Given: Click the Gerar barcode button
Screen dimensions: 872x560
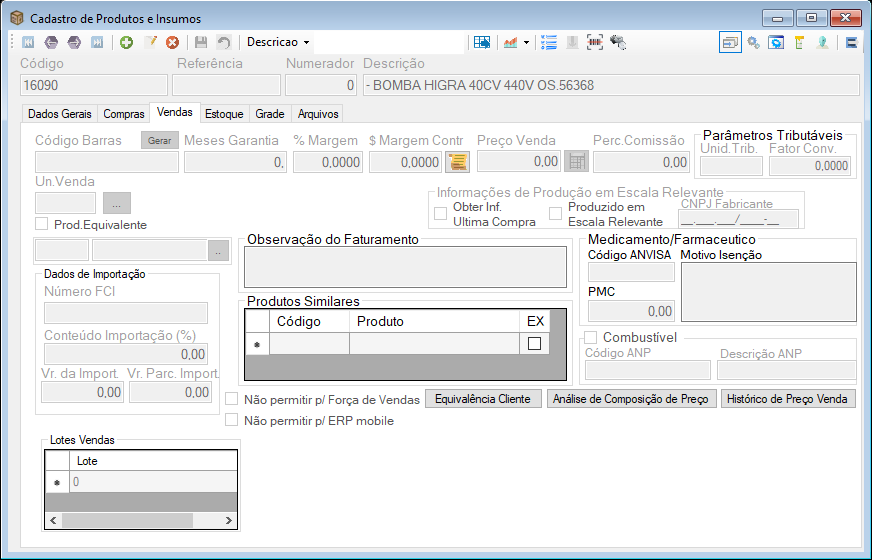Looking at the screenshot, I should (160, 141).
